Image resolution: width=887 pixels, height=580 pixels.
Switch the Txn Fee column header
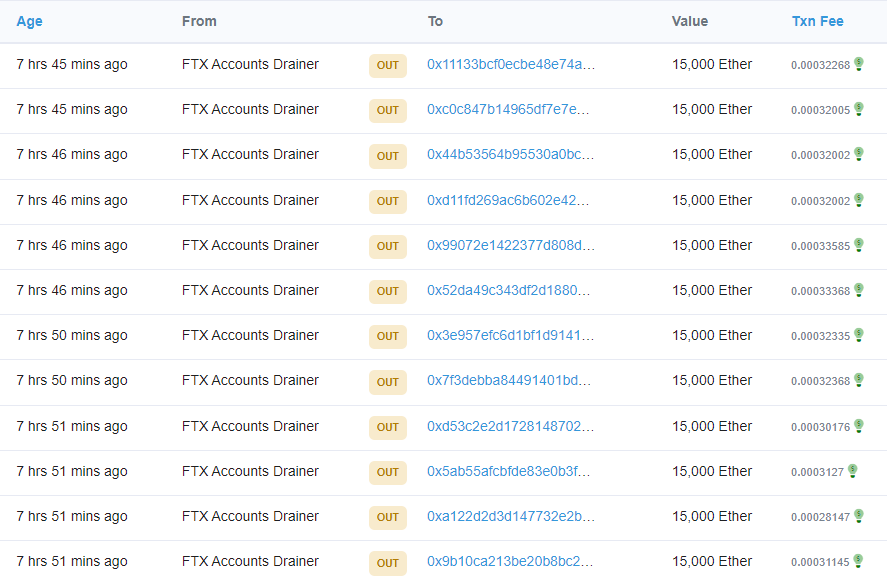click(x=817, y=21)
